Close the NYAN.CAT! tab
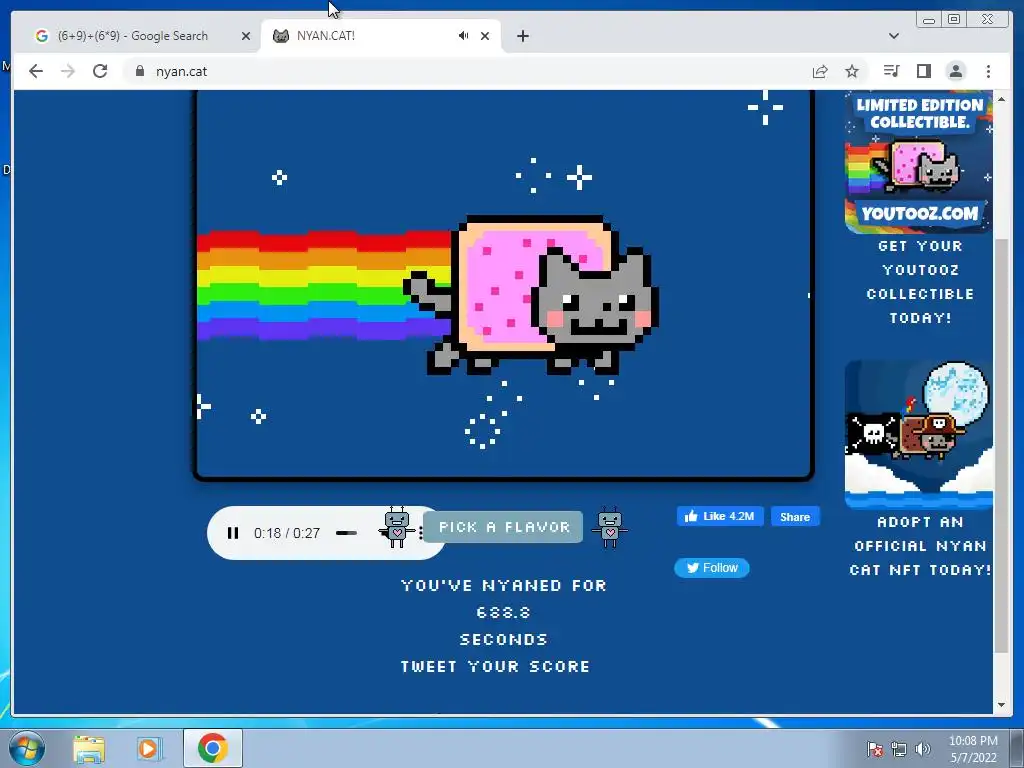Screen dimensions: 1024x768 coord(485,36)
